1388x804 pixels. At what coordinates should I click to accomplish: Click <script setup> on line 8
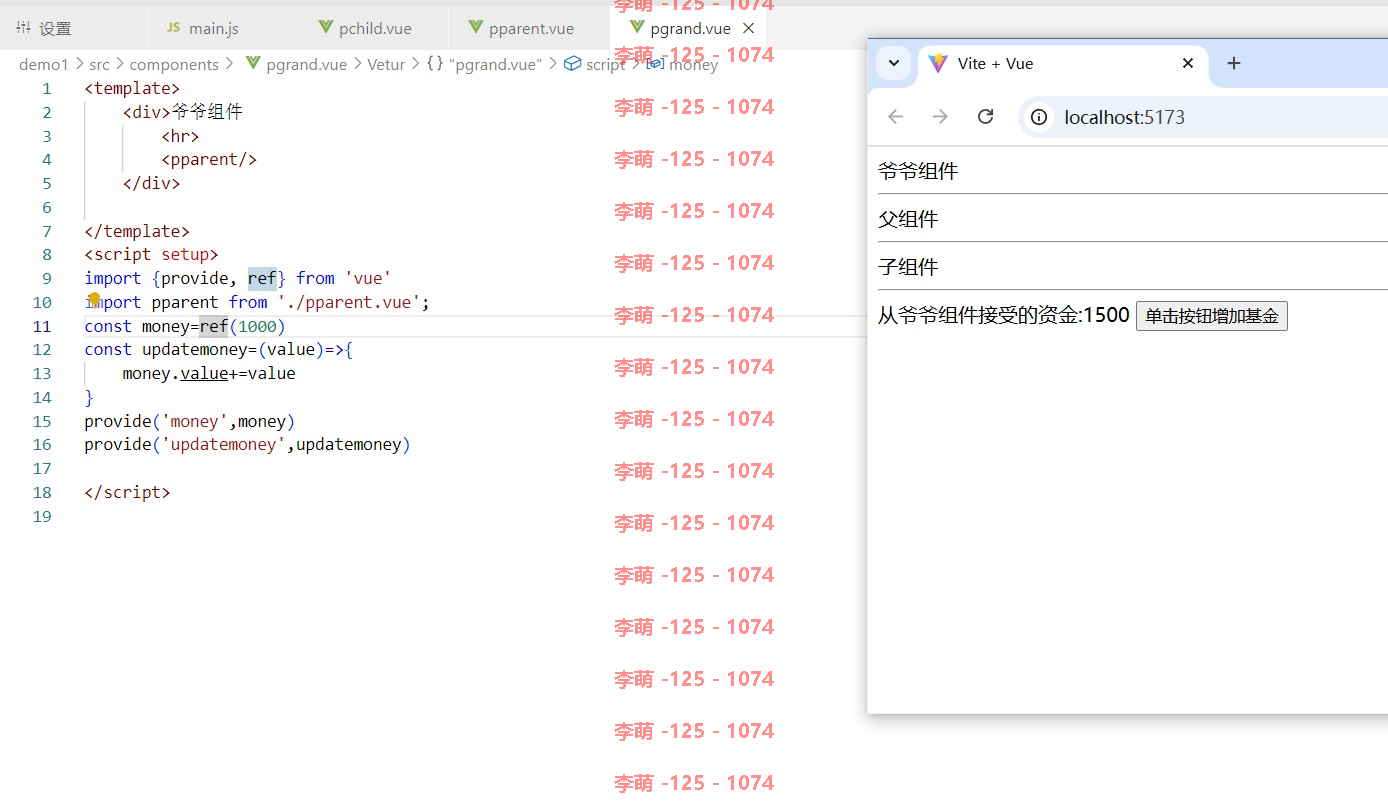coord(151,254)
